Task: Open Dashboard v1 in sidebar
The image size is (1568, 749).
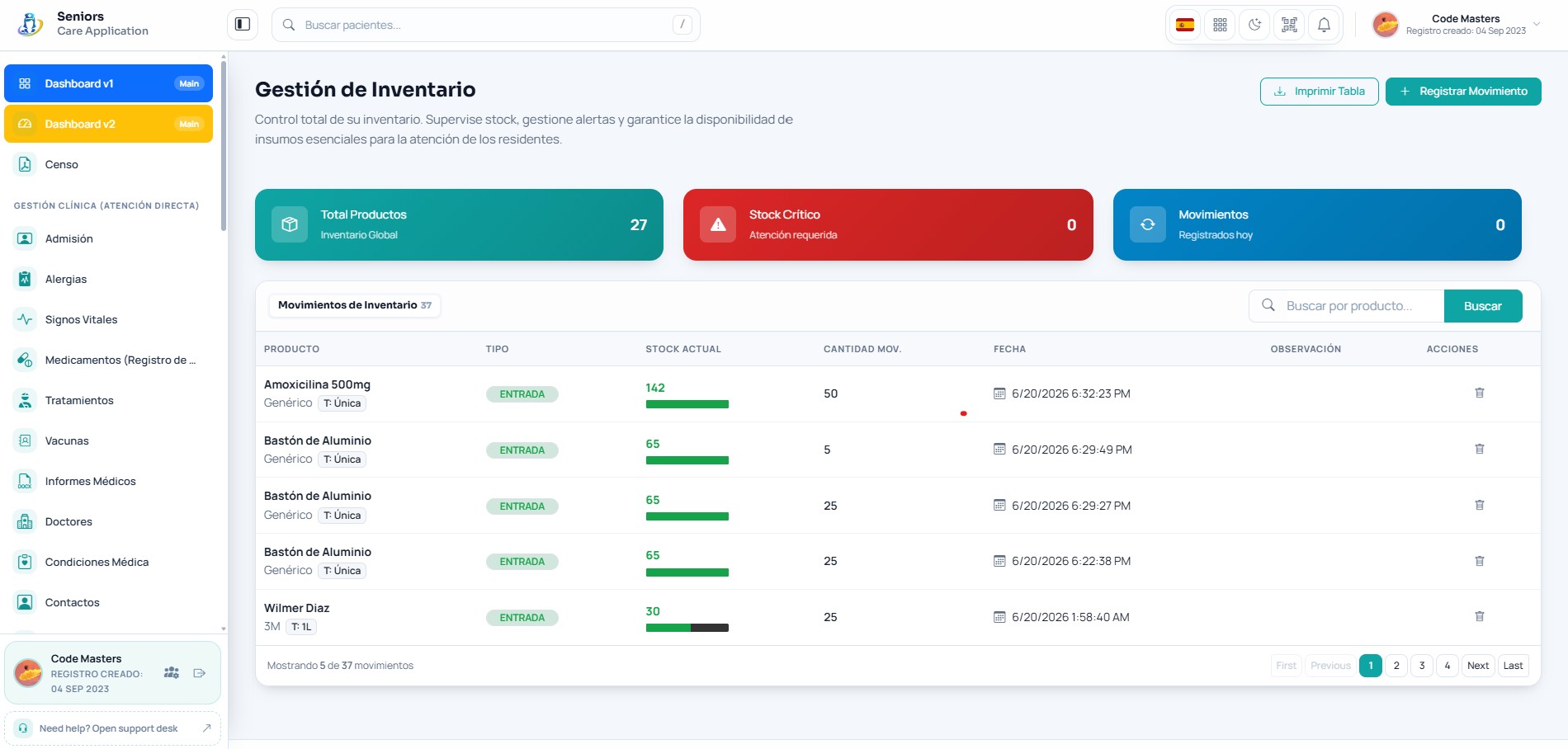Action: point(108,83)
